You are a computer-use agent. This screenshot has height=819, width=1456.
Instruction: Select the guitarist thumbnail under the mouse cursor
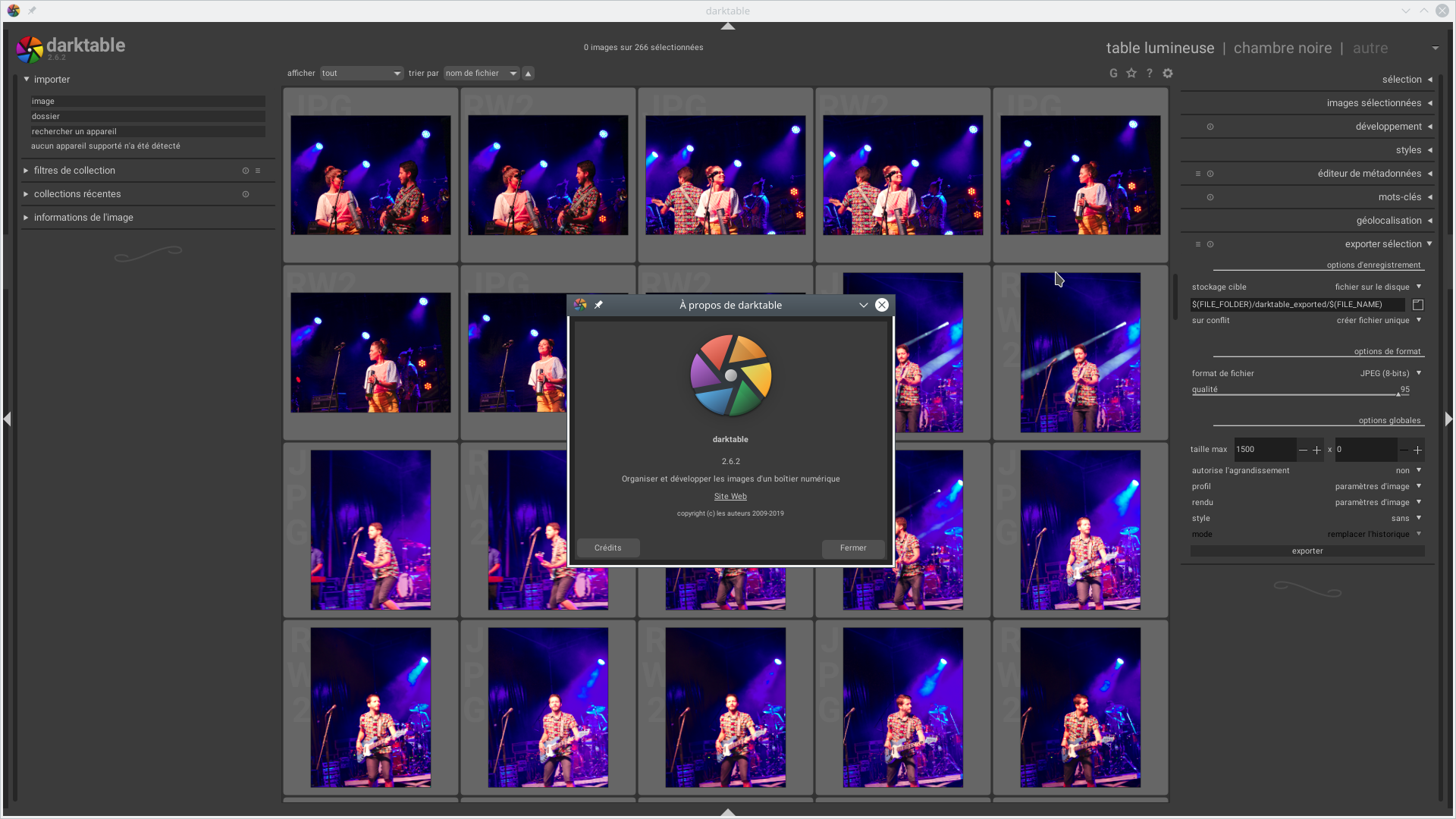click(1081, 353)
